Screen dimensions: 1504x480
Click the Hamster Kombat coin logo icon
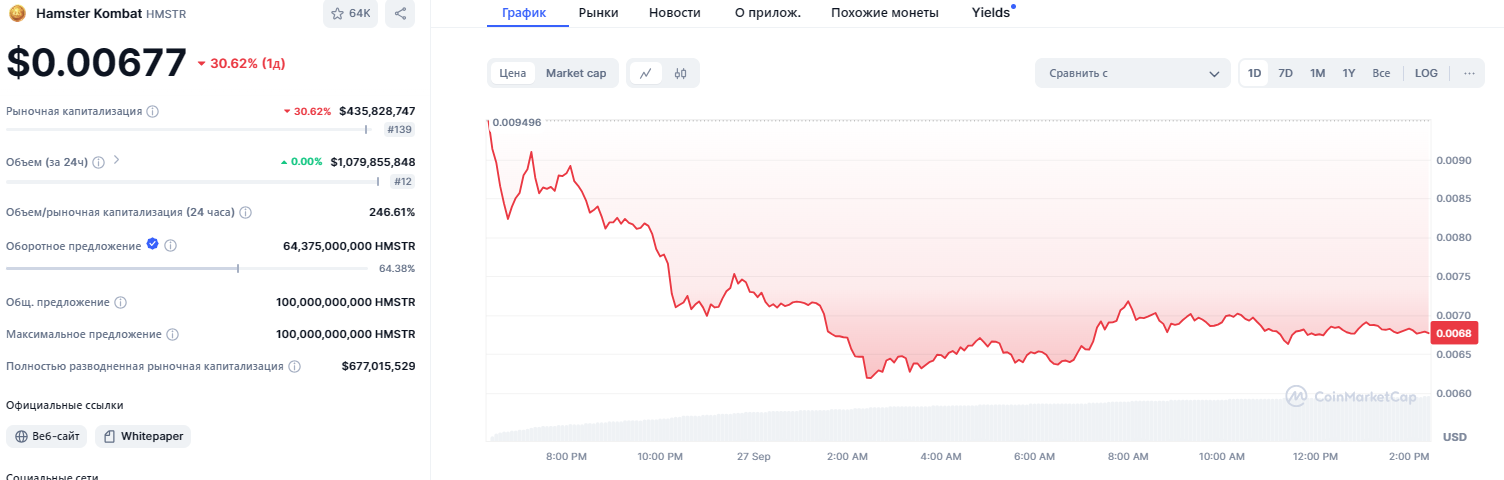pyautogui.click(x=16, y=14)
